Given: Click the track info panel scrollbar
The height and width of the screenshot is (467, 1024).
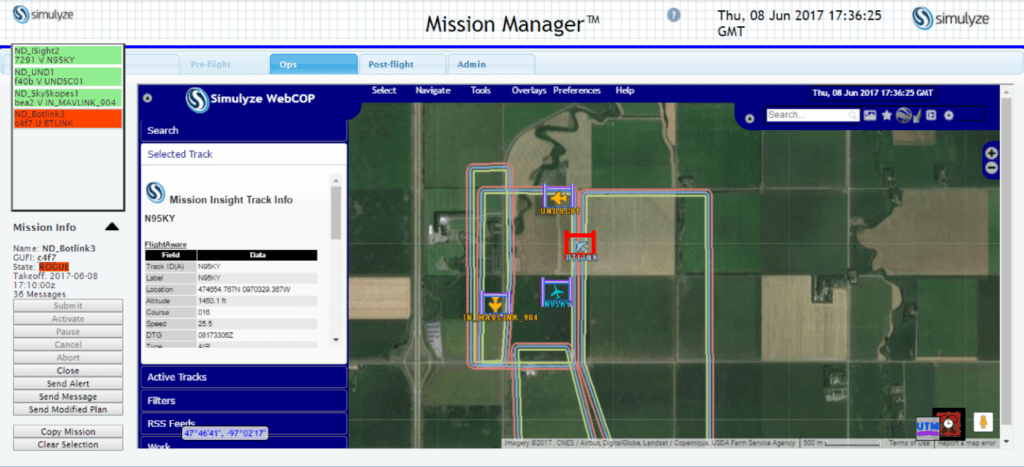Looking at the screenshot, I should point(336,213).
